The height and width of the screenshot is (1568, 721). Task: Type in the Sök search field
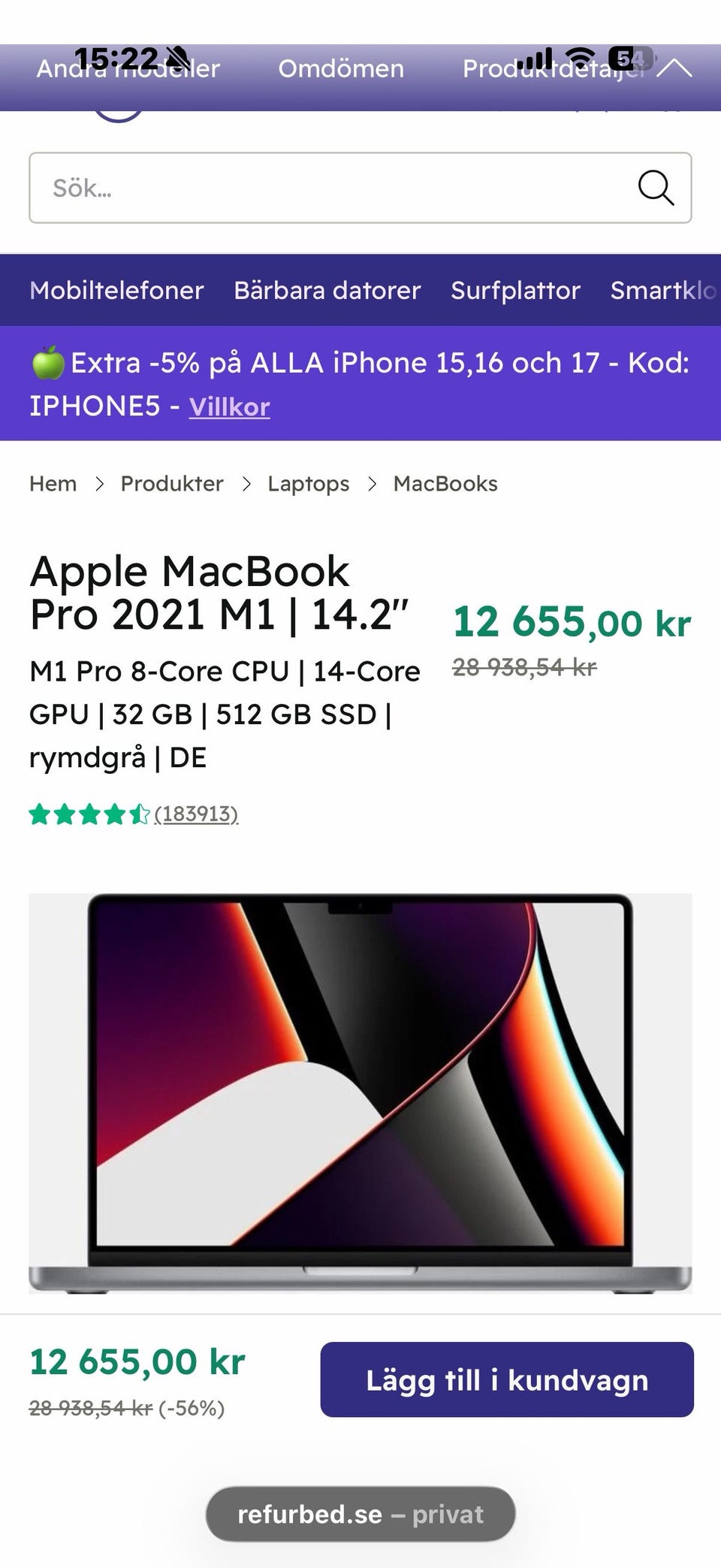[330, 188]
